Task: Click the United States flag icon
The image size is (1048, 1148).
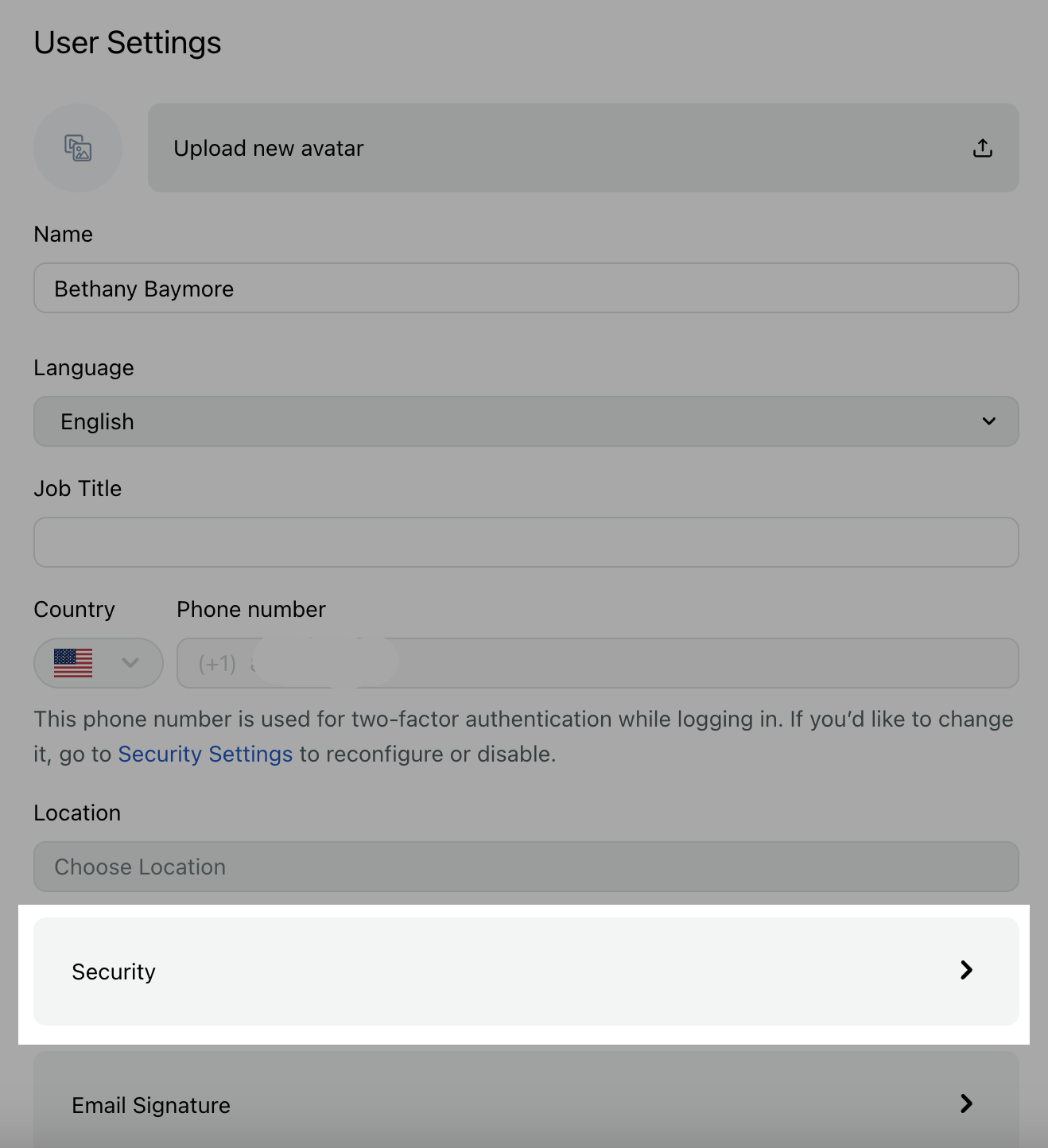Action: click(73, 663)
